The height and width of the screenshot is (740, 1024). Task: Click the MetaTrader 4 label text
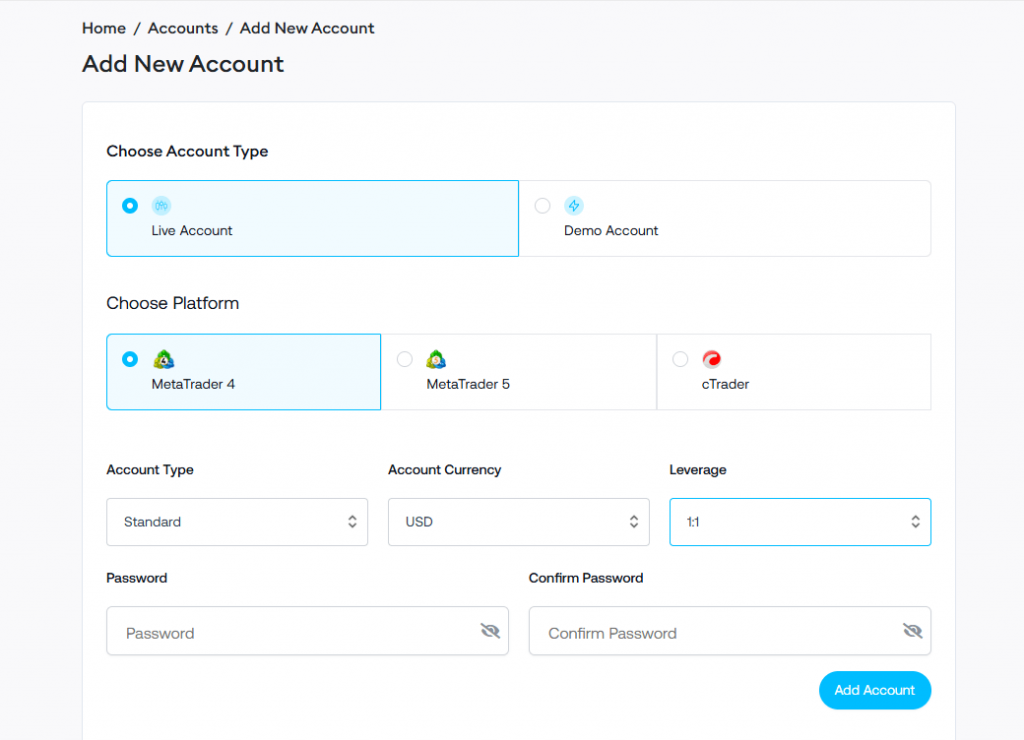[193, 384]
